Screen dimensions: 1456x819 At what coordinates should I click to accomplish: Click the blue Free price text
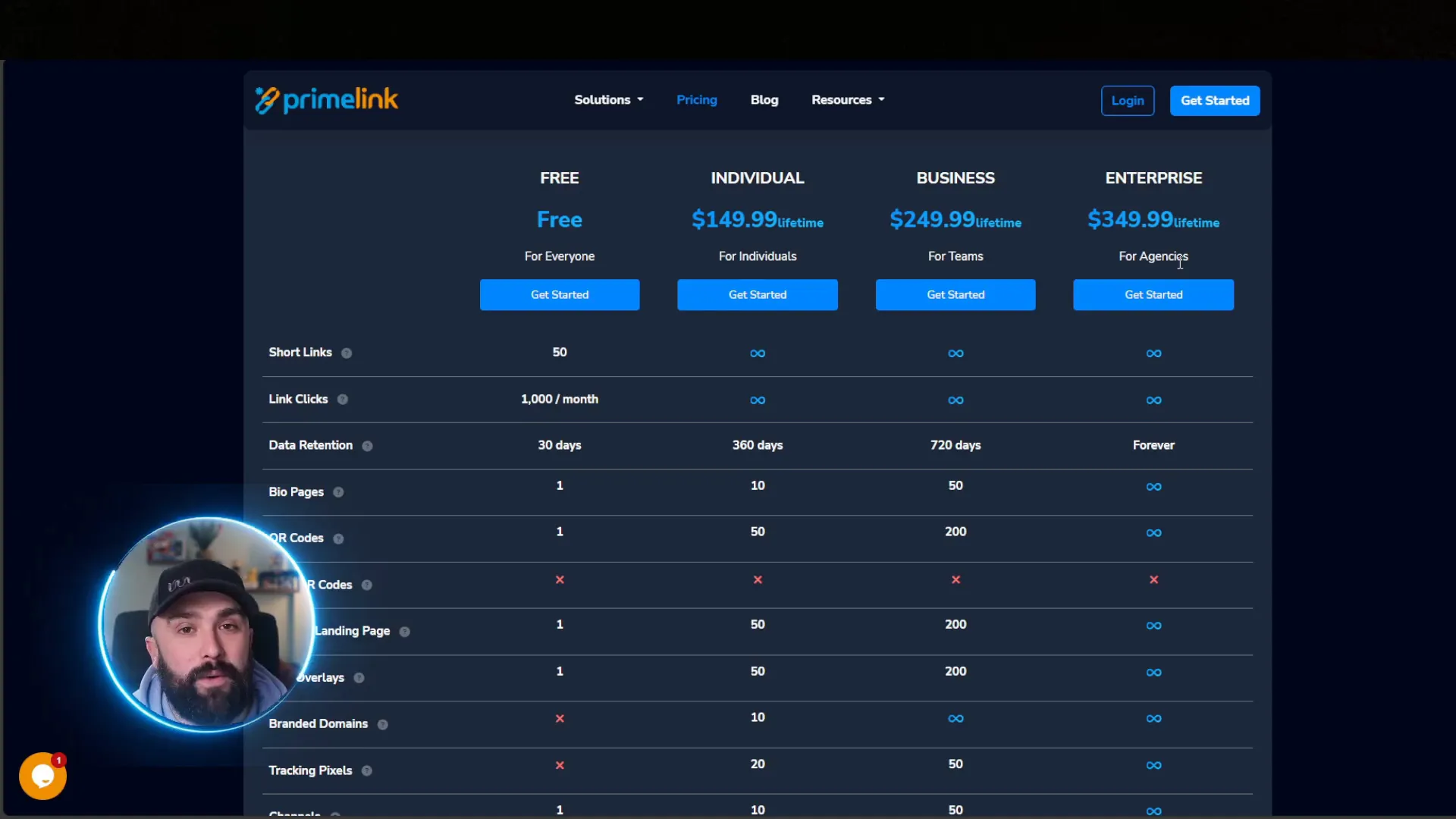click(x=560, y=220)
